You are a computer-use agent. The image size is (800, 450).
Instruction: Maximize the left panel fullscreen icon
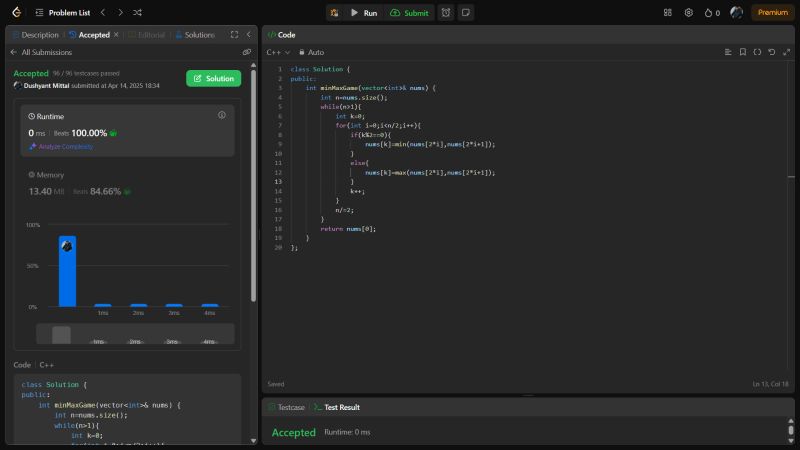coord(234,35)
